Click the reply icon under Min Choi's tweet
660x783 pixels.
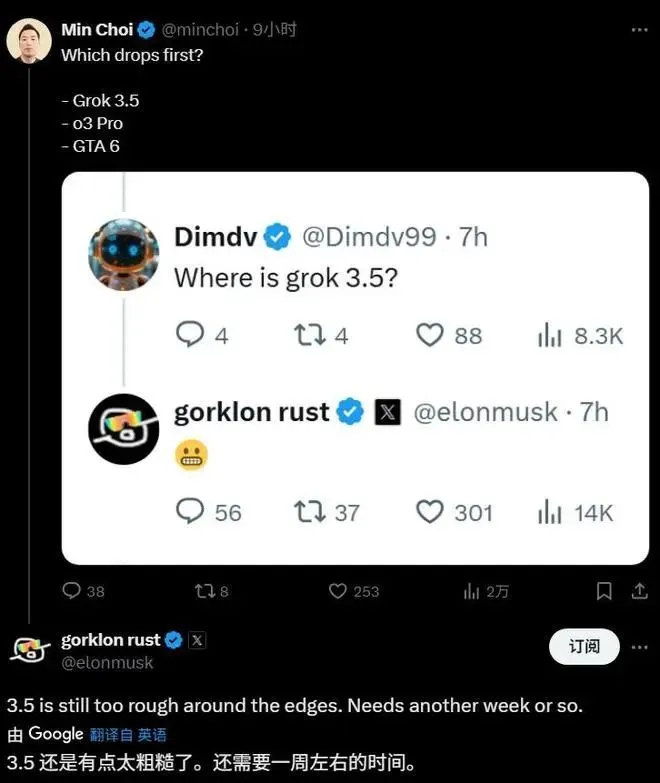point(71,591)
